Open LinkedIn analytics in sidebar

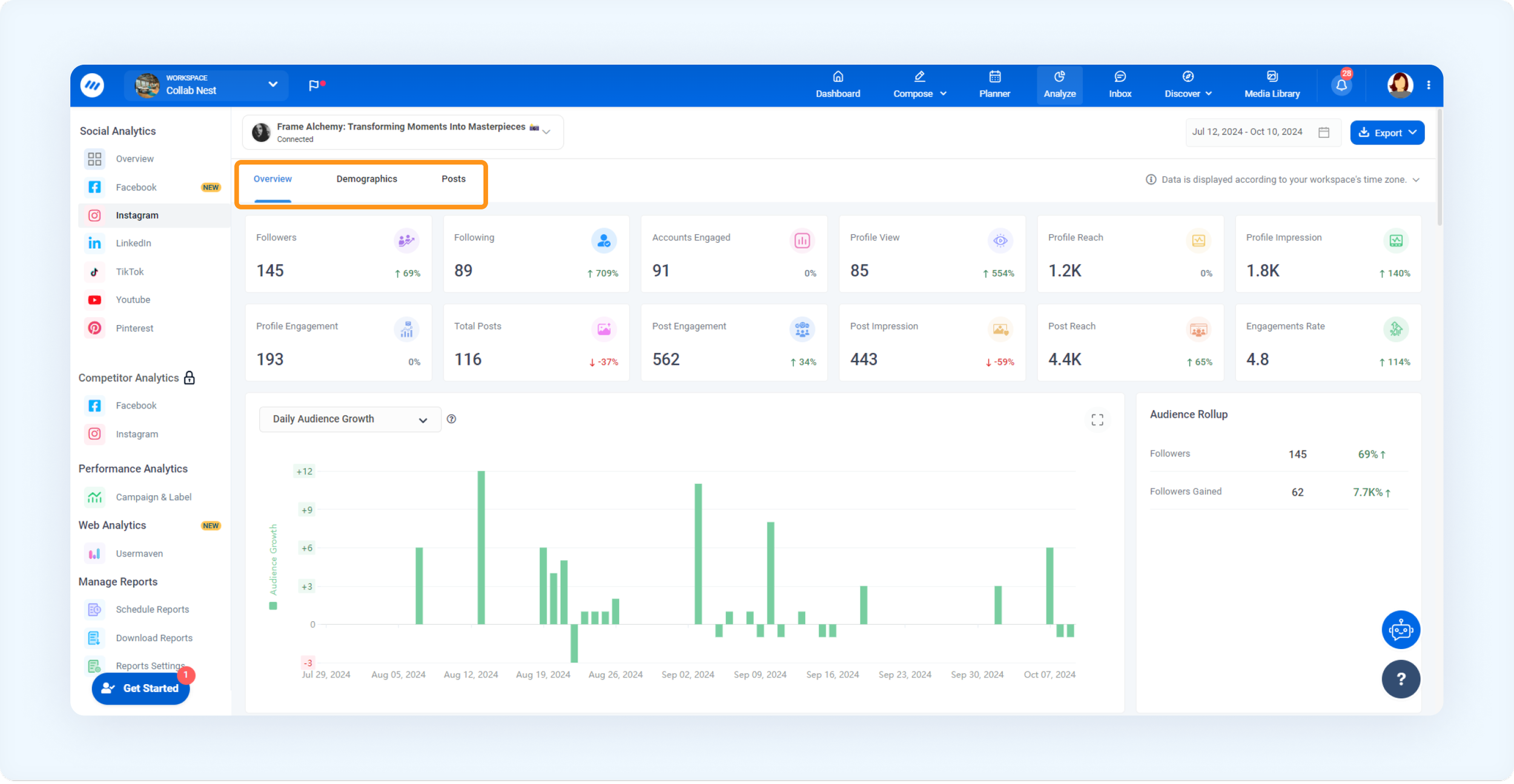tap(133, 243)
